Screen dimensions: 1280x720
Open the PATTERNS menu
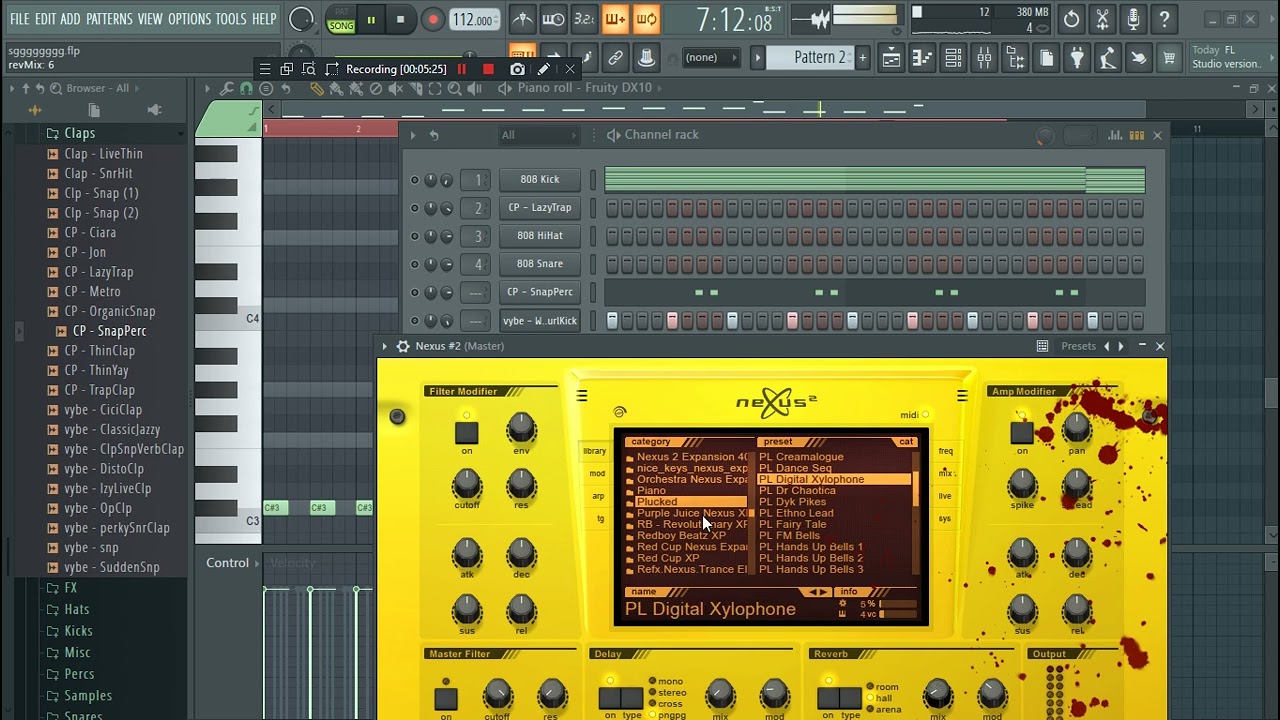(x=109, y=19)
